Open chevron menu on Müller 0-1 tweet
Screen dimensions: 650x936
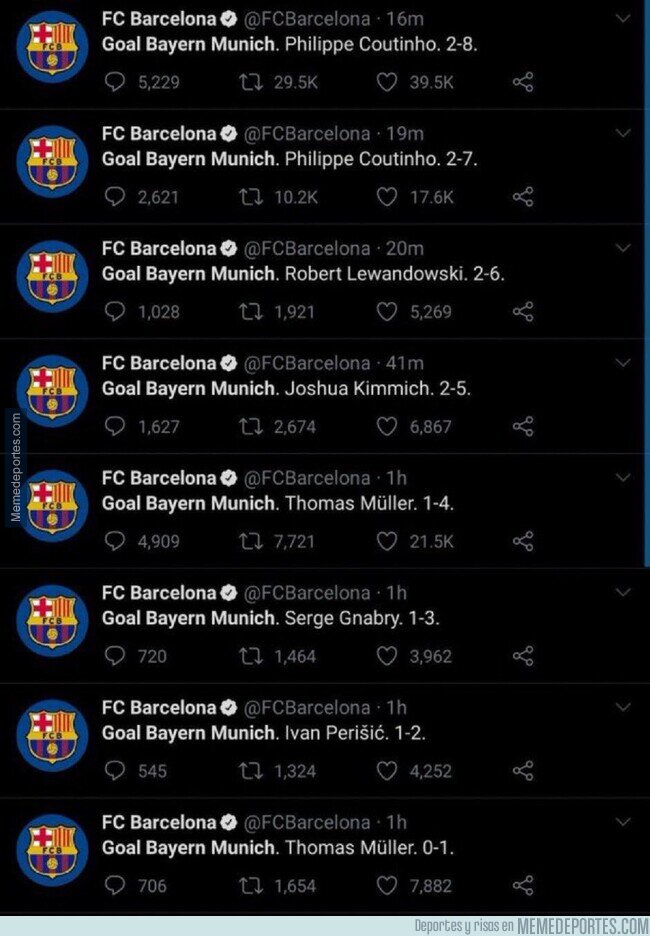(623, 823)
